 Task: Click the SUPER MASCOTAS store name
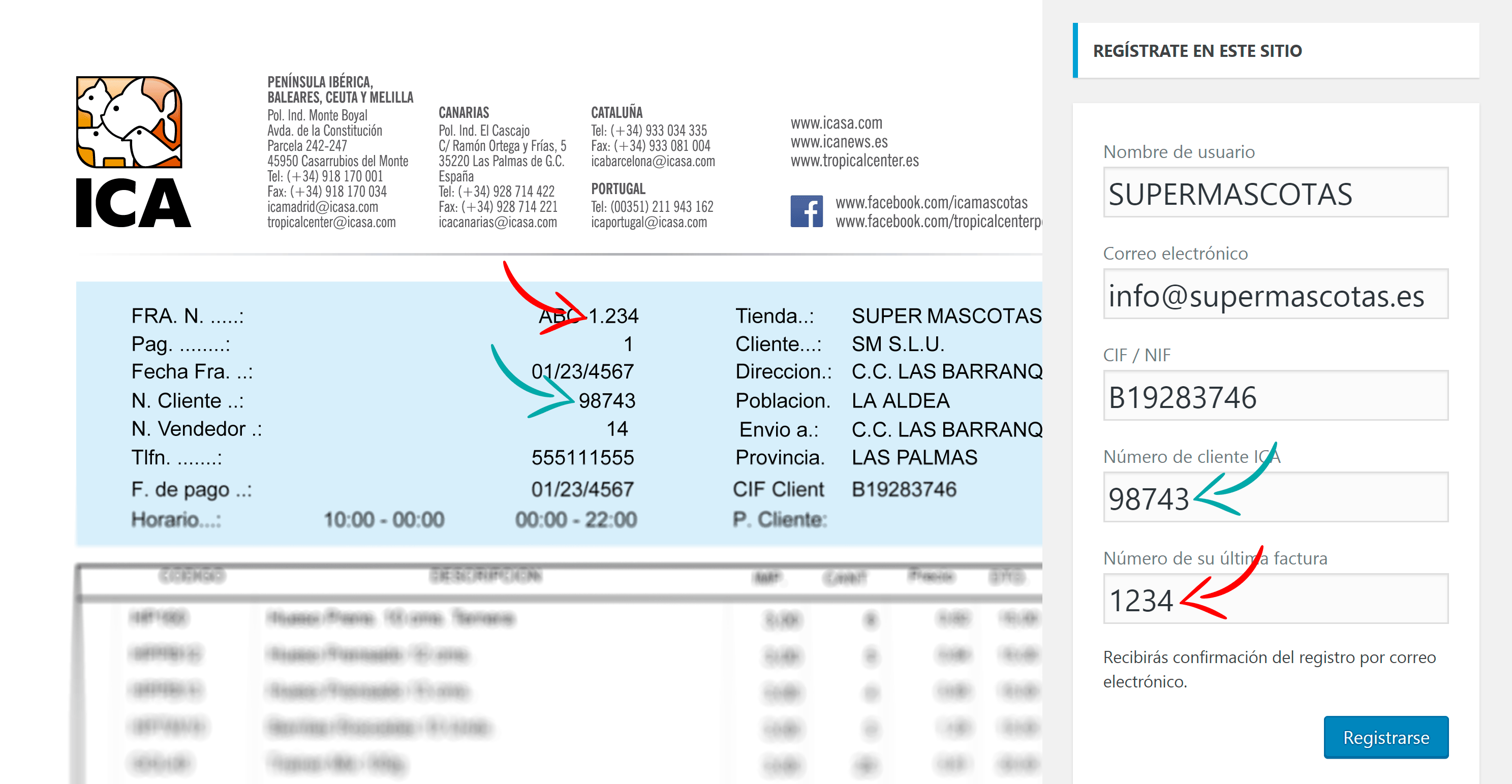tap(947, 316)
